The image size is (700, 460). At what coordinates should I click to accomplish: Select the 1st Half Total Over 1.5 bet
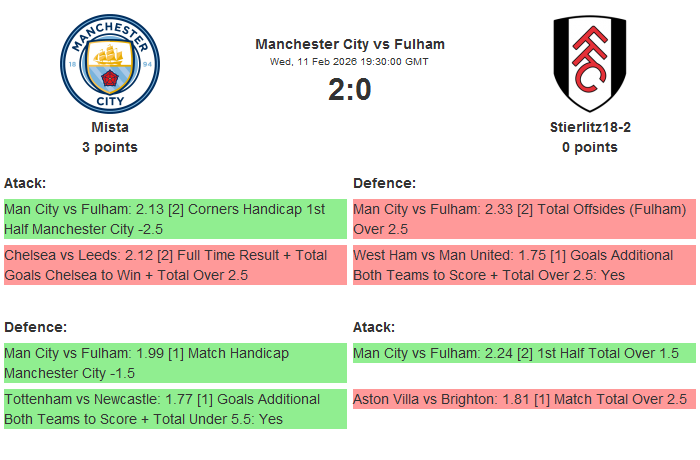(x=524, y=353)
